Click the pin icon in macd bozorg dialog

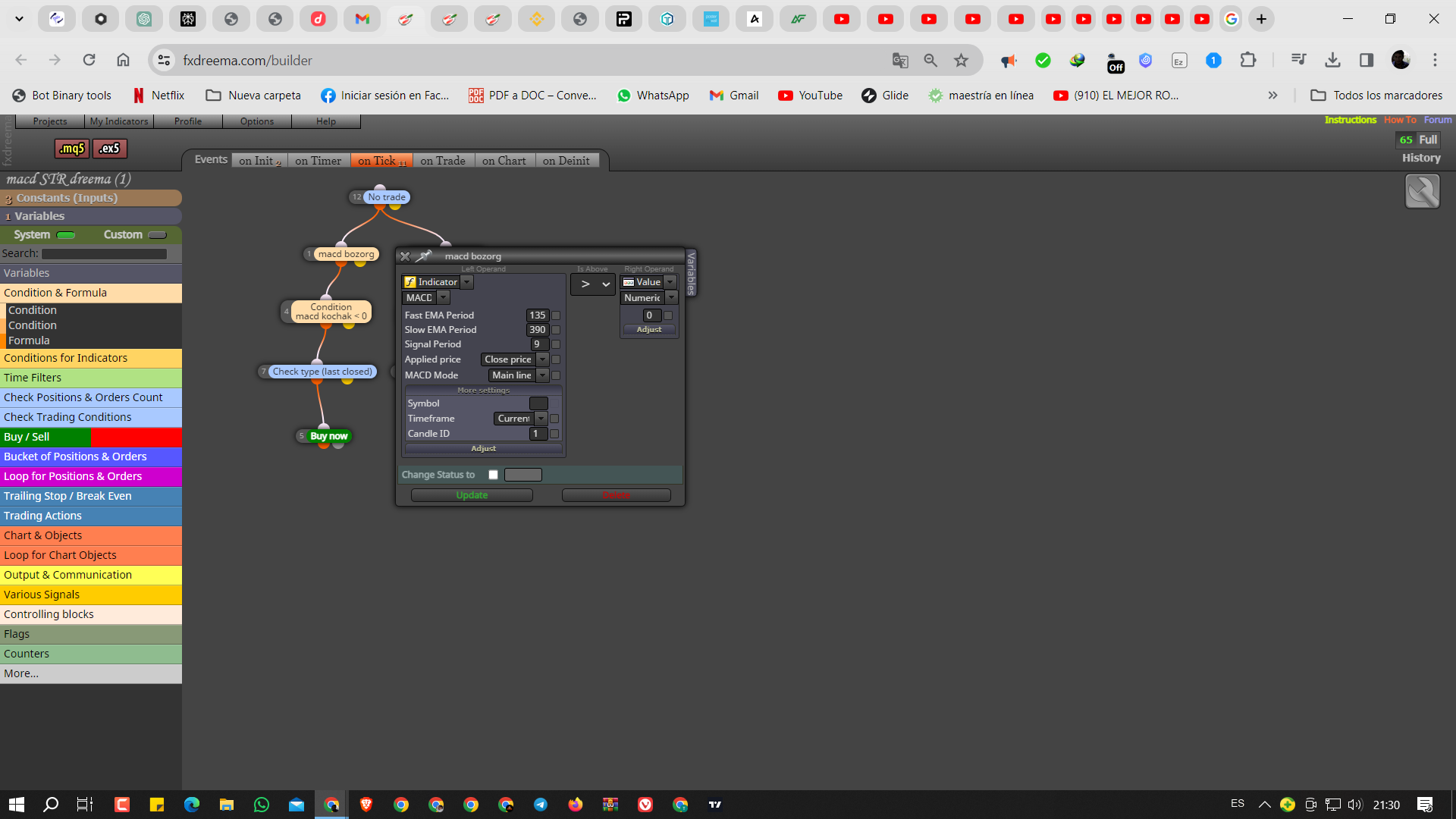pyautogui.click(x=424, y=256)
